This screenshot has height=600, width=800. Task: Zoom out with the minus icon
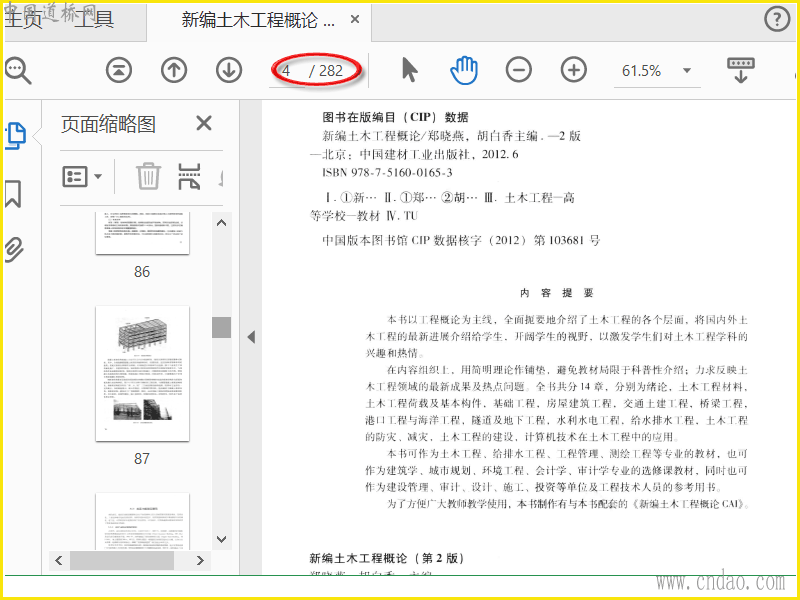[518, 70]
